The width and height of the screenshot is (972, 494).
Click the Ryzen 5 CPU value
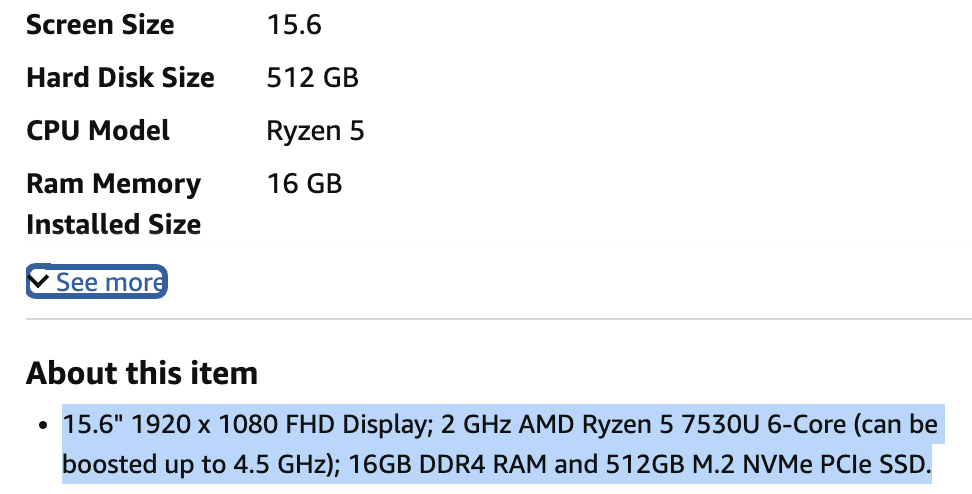point(315,131)
